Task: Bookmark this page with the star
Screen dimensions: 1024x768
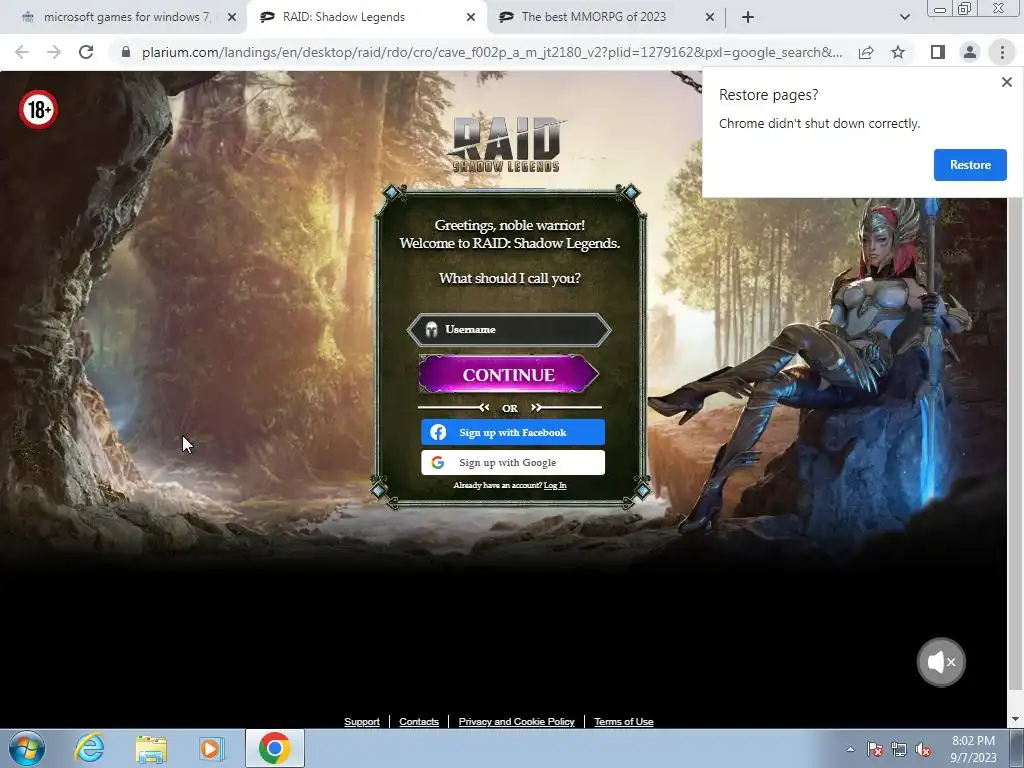Action: [898, 52]
